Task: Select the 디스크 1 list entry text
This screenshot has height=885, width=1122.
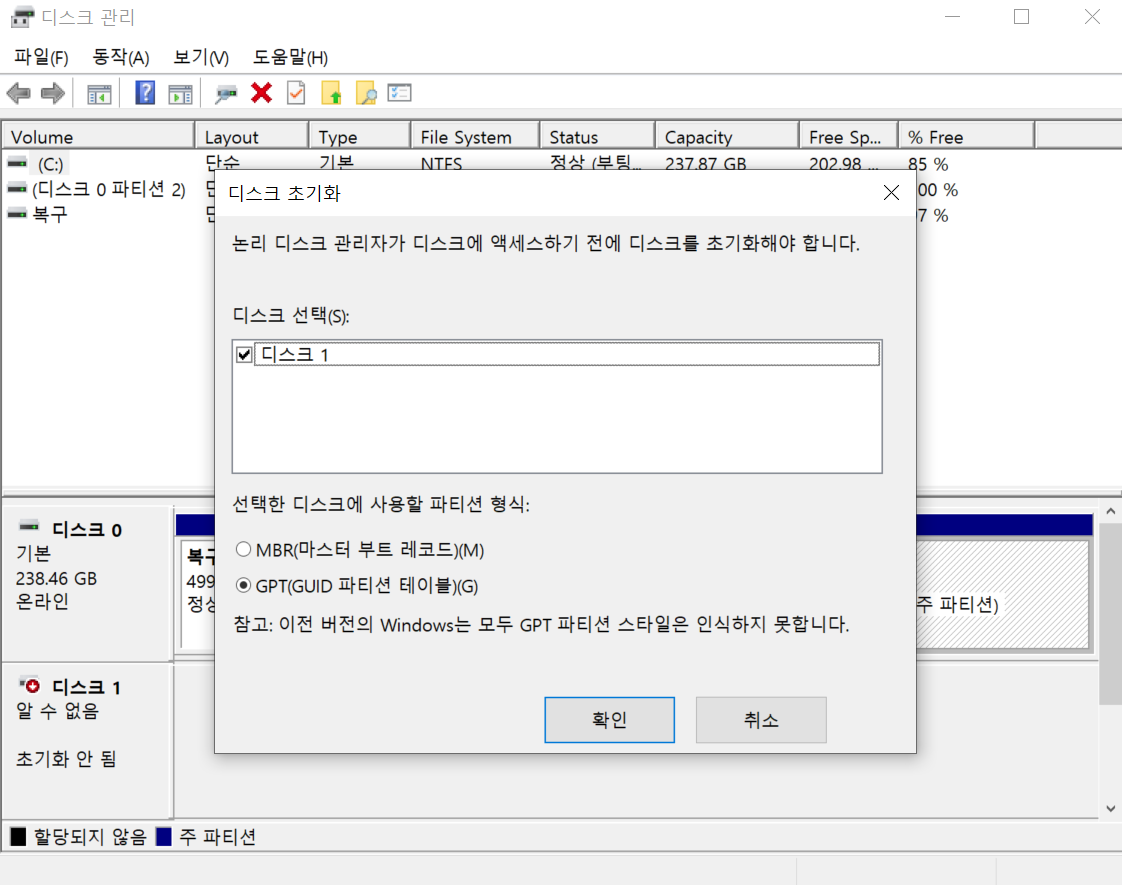Action: click(295, 354)
